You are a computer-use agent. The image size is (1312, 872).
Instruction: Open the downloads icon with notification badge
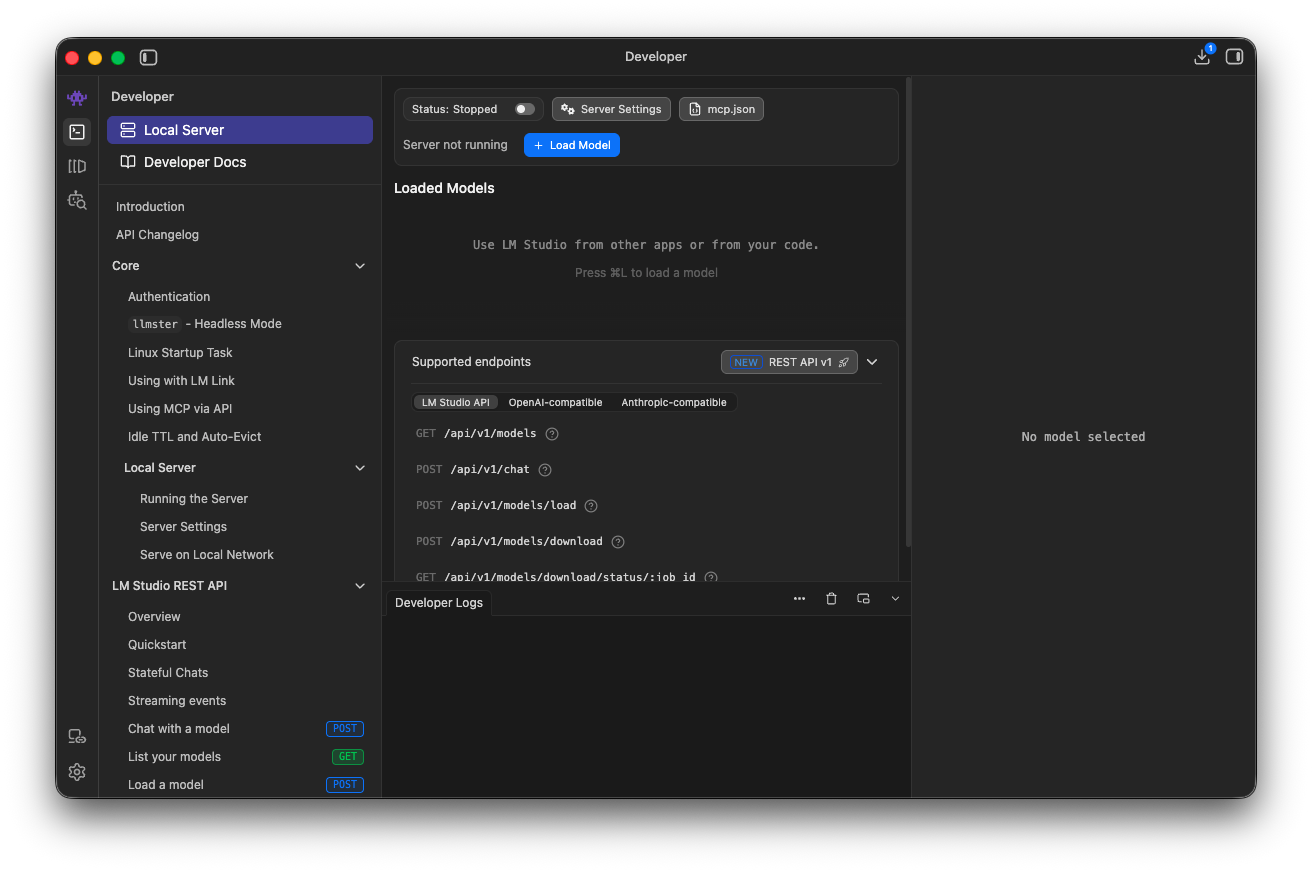pos(1203,57)
